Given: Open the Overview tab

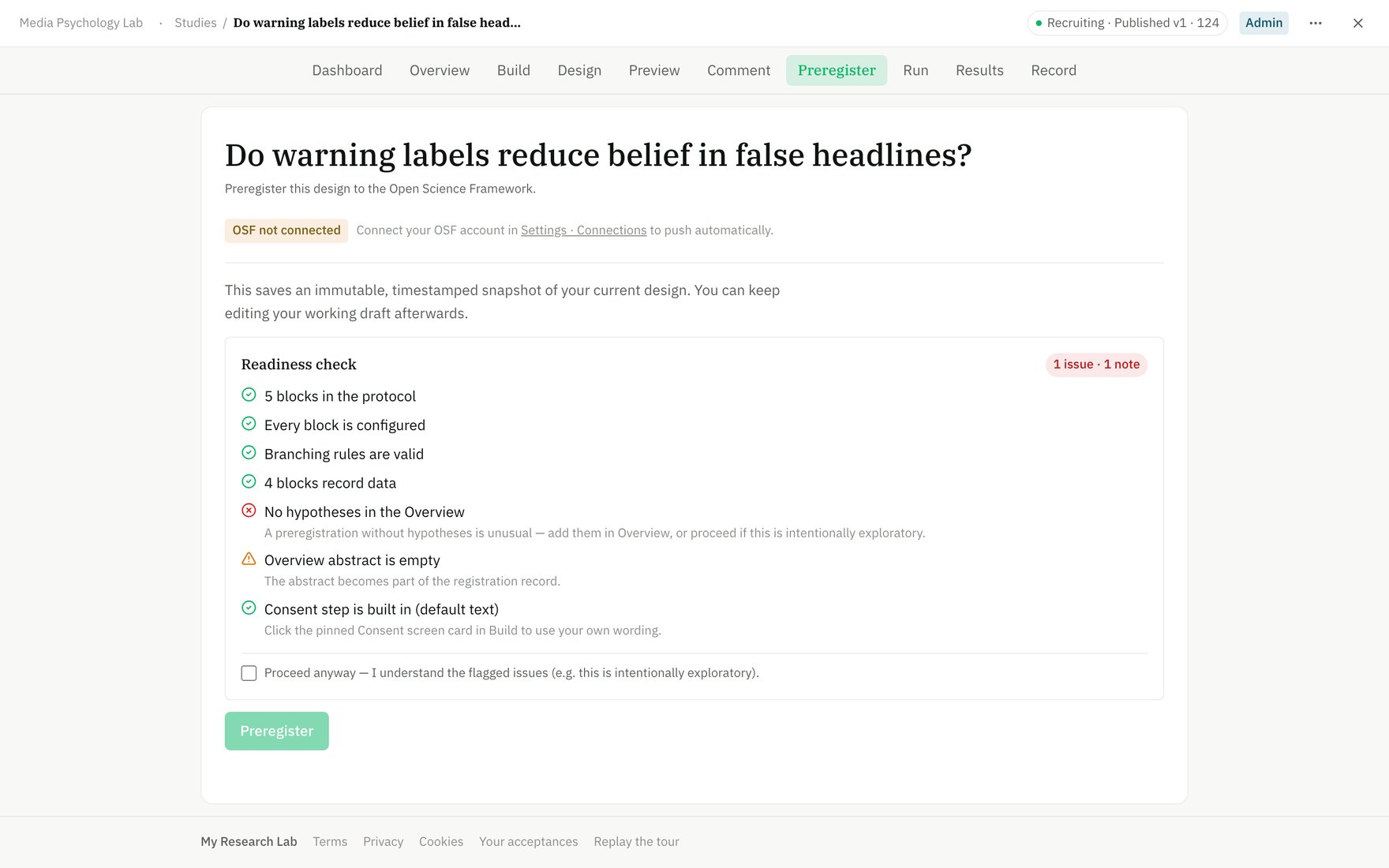Looking at the screenshot, I should 440,70.
